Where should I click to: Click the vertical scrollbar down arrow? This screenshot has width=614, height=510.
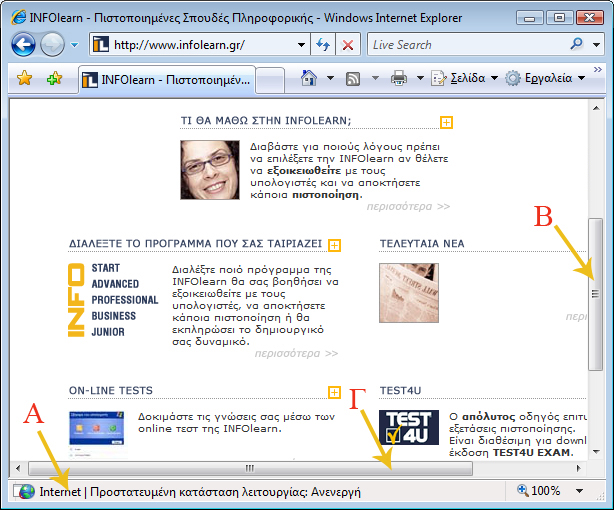[596, 452]
